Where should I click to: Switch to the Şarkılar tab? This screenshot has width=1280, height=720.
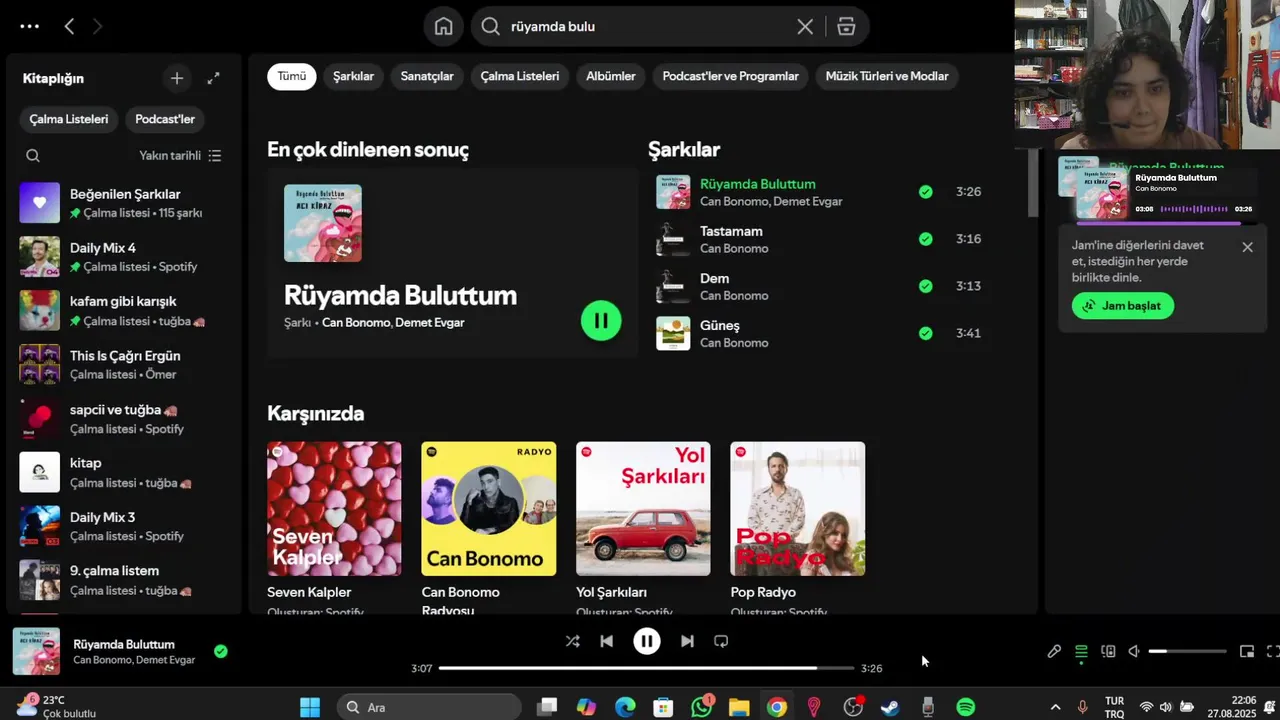pos(353,76)
